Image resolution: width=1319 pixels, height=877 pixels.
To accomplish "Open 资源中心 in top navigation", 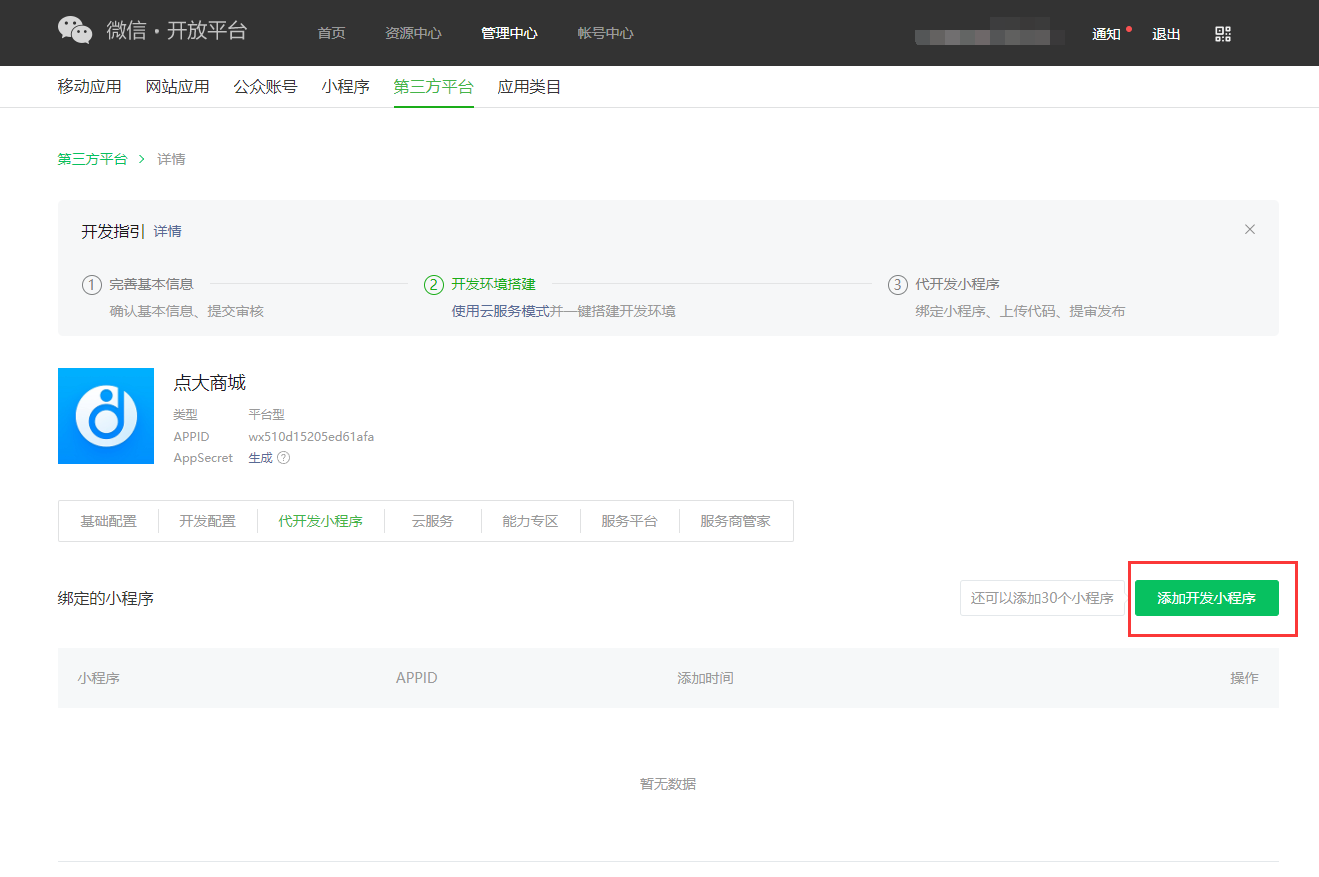I will click(413, 33).
